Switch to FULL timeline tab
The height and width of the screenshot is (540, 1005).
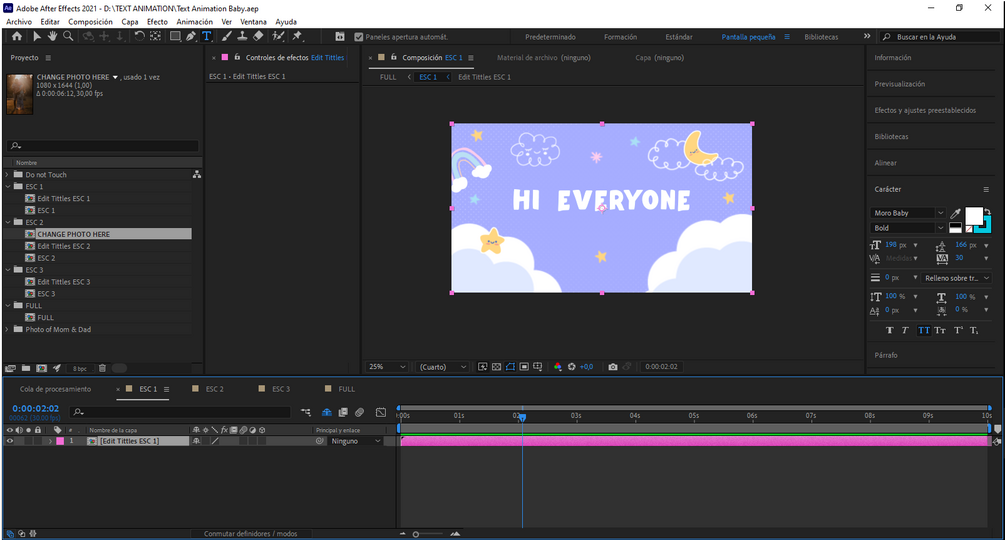tap(346, 389)
